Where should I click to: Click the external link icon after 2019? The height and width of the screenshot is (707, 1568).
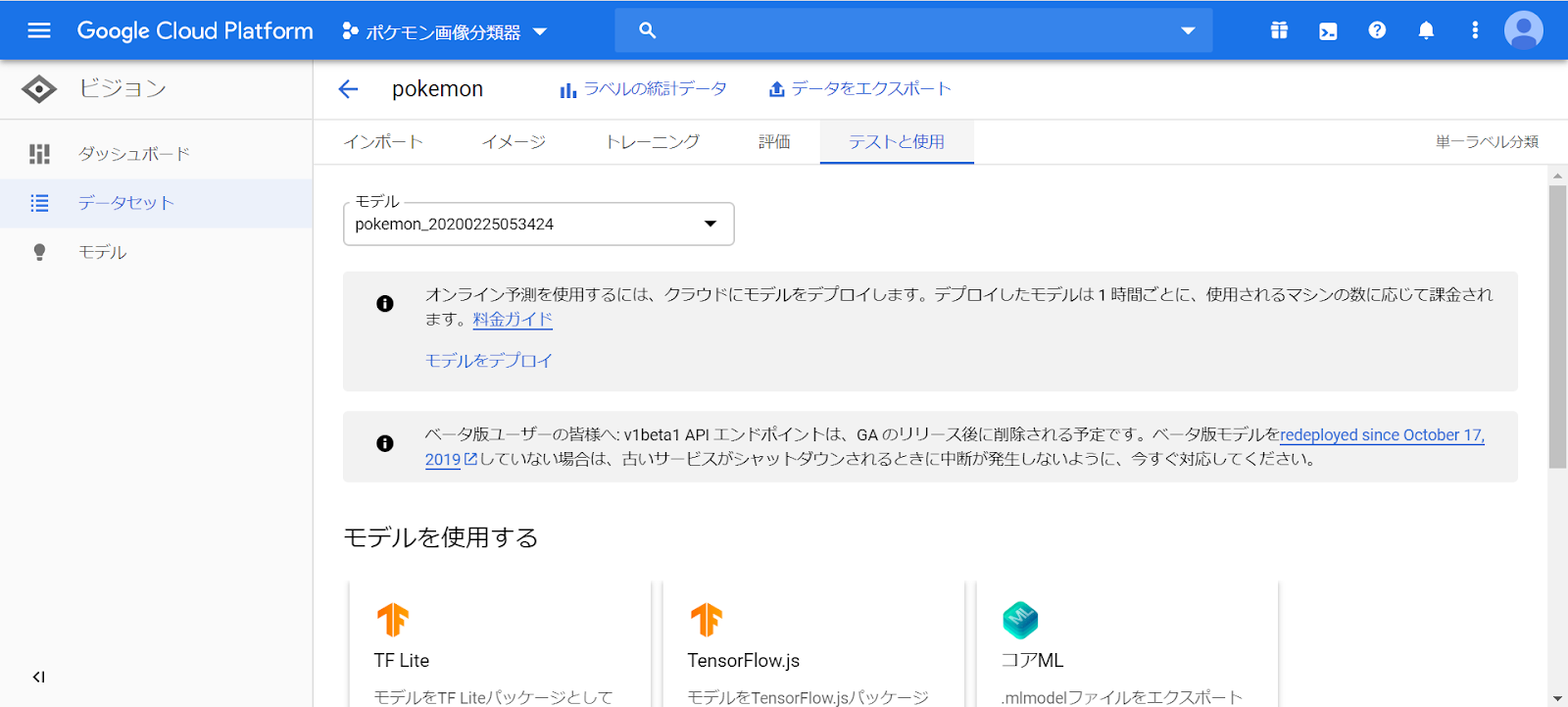pos(470,459)
